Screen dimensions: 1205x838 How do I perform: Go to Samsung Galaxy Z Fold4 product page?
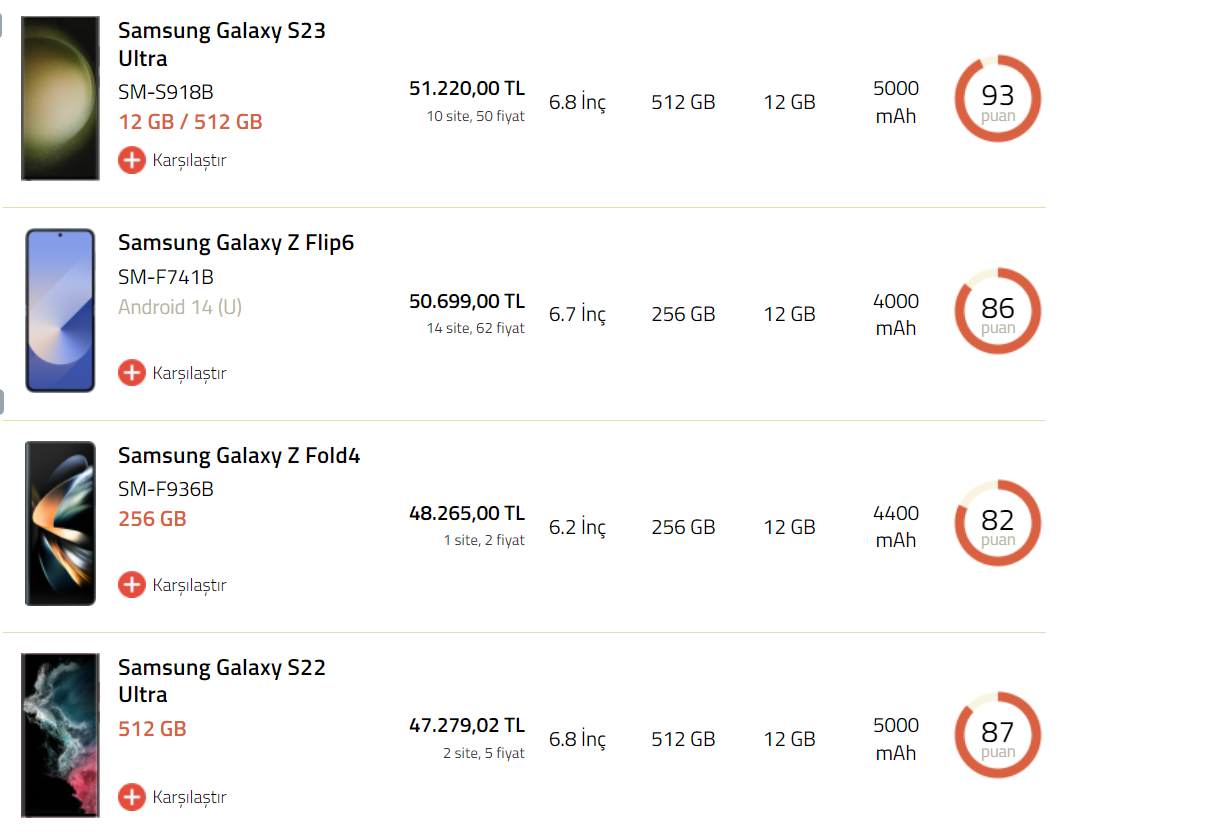239,456
